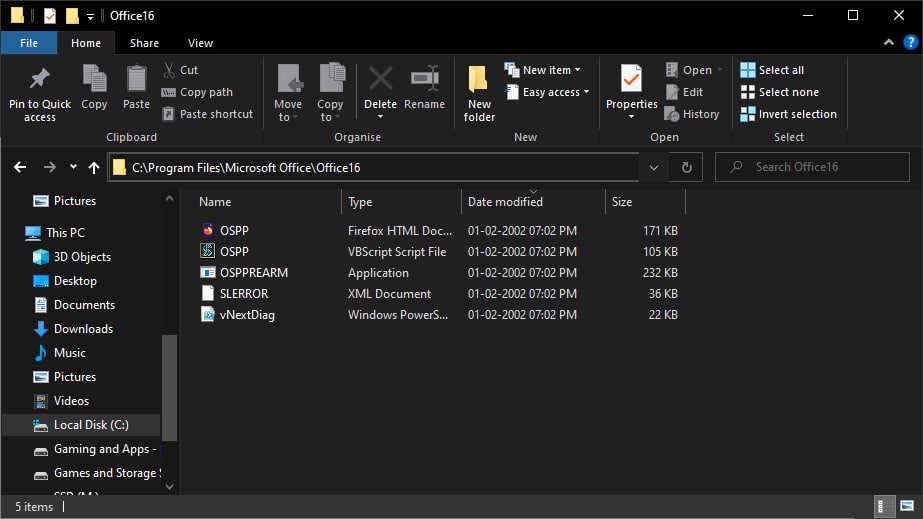
Task: Go forward with the right arrow
Action: 50,168
